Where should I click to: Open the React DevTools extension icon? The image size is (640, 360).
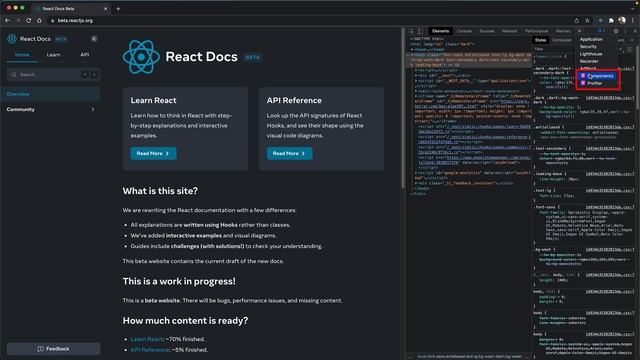click(x=600, y=20)
